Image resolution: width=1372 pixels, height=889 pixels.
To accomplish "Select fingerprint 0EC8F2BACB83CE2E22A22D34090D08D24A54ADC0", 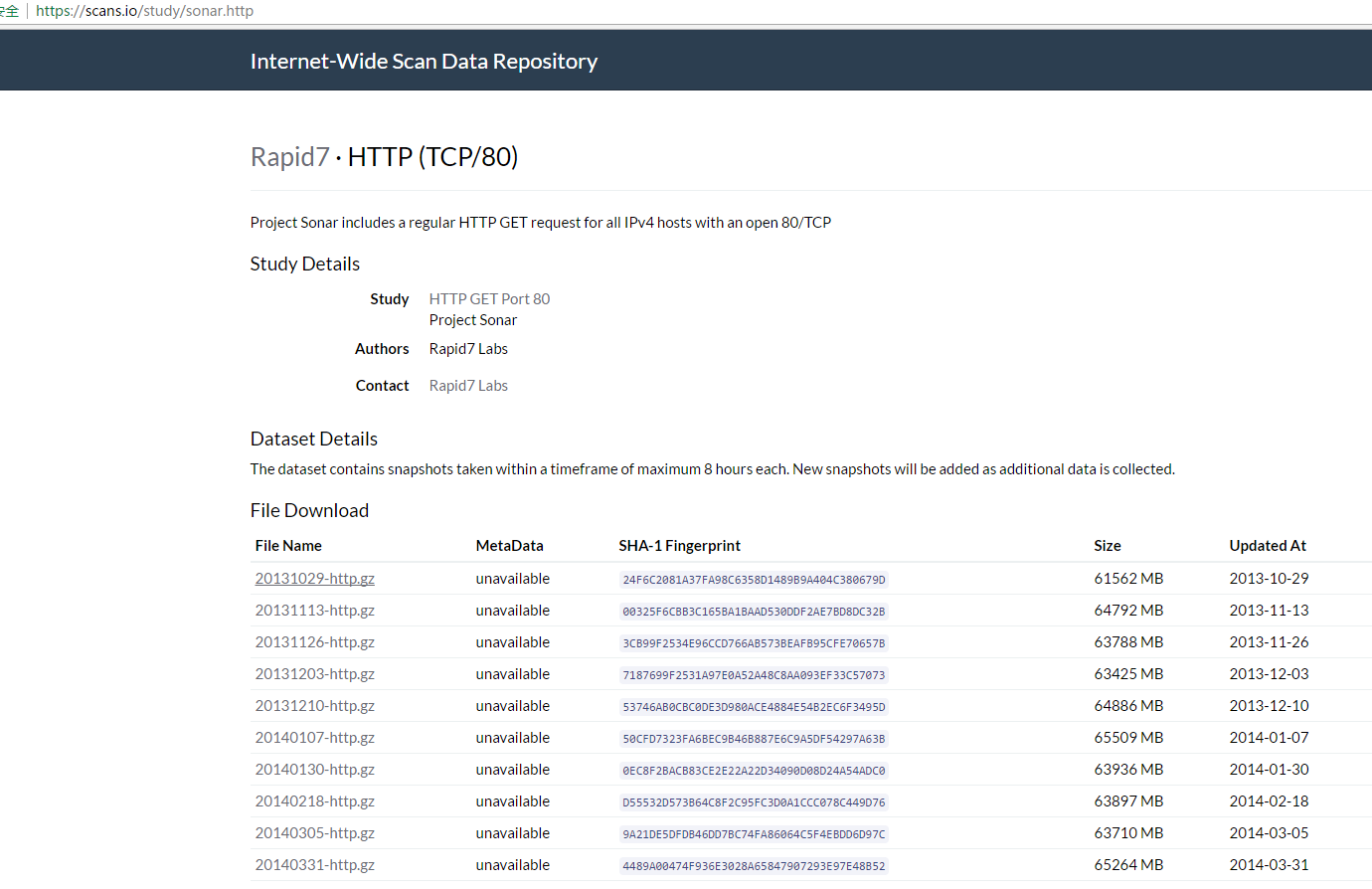I will pyautogui.click(x=754, y=771).
